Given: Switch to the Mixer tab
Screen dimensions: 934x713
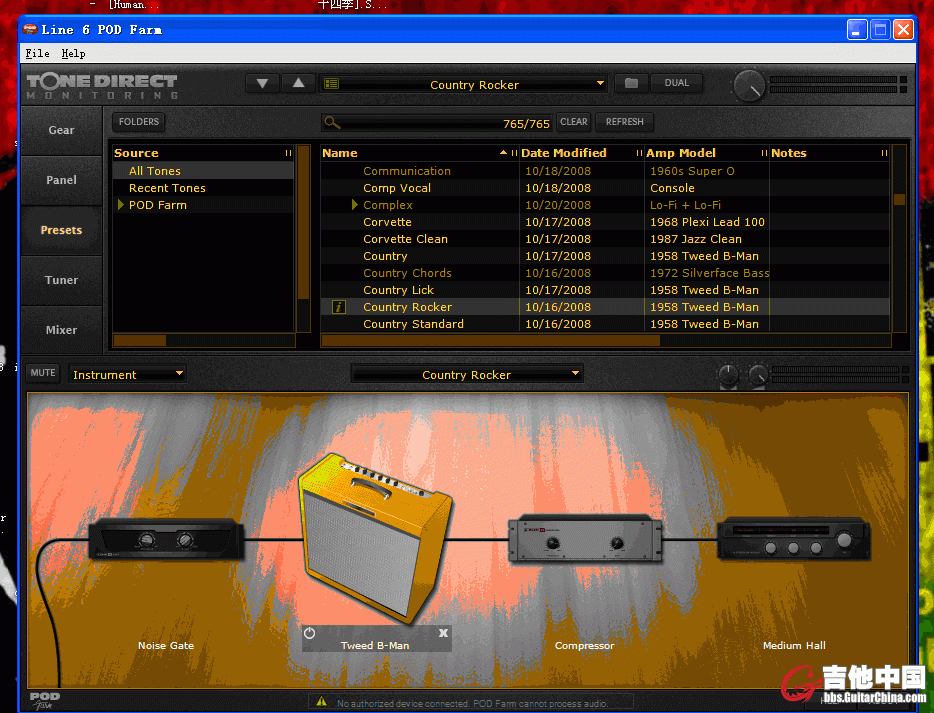Looking at the screenshot, I should tap(61, 331).
